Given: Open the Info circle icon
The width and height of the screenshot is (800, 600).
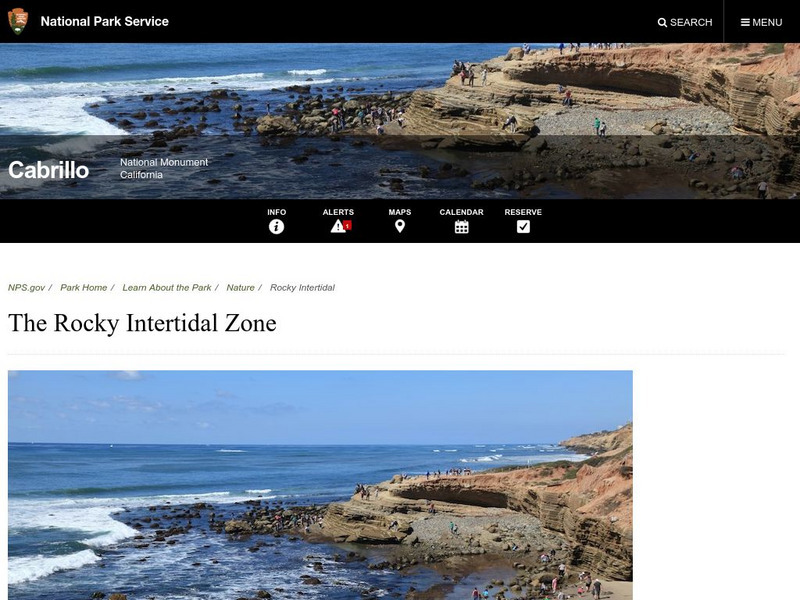Looking at the screenshot, I should pyautogui.click(x=276, y=227).
